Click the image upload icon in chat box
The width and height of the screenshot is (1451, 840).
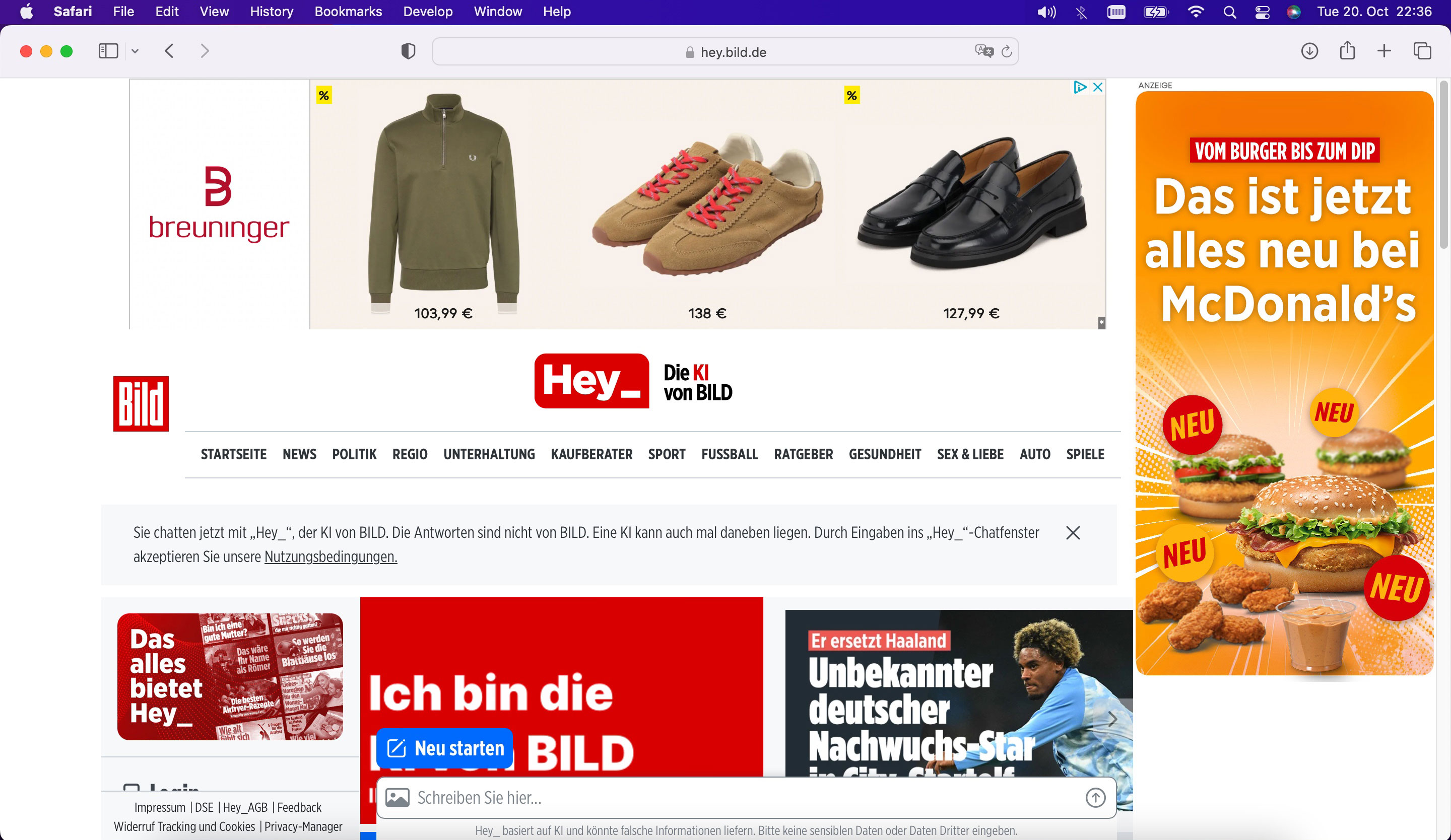point(398,797)
